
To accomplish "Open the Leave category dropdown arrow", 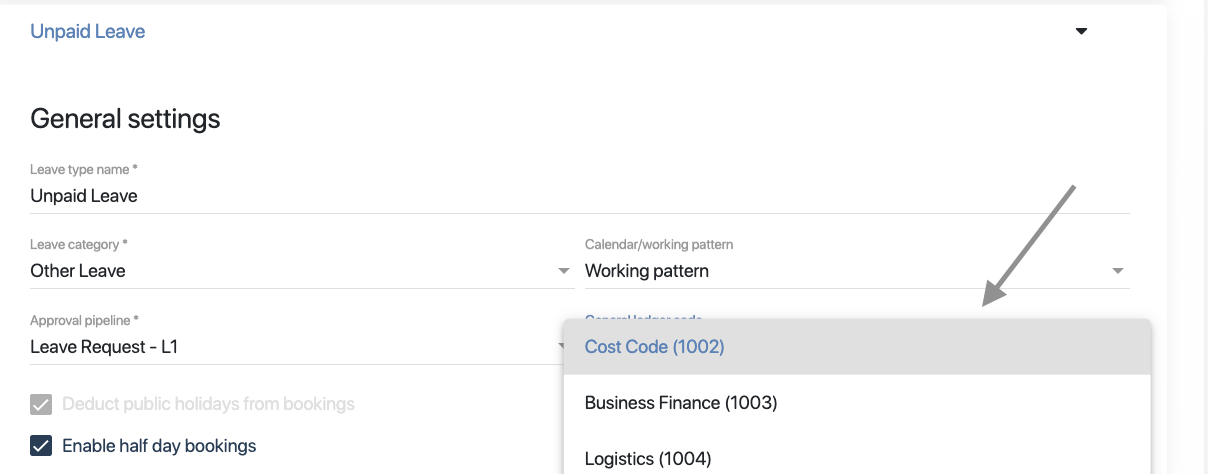I will click(564, 271).
